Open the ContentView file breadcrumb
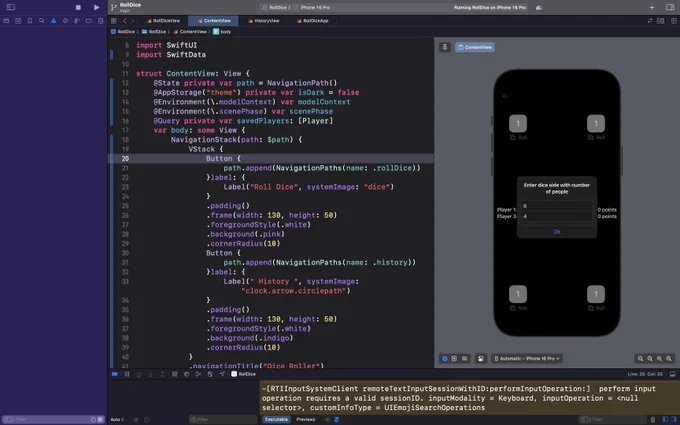 [190, 32]
